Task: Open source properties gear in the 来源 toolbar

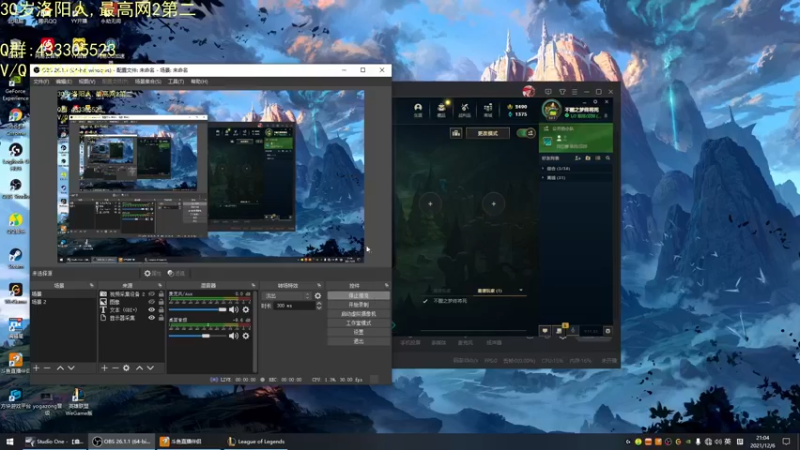Action: click(x=127, y=368)
